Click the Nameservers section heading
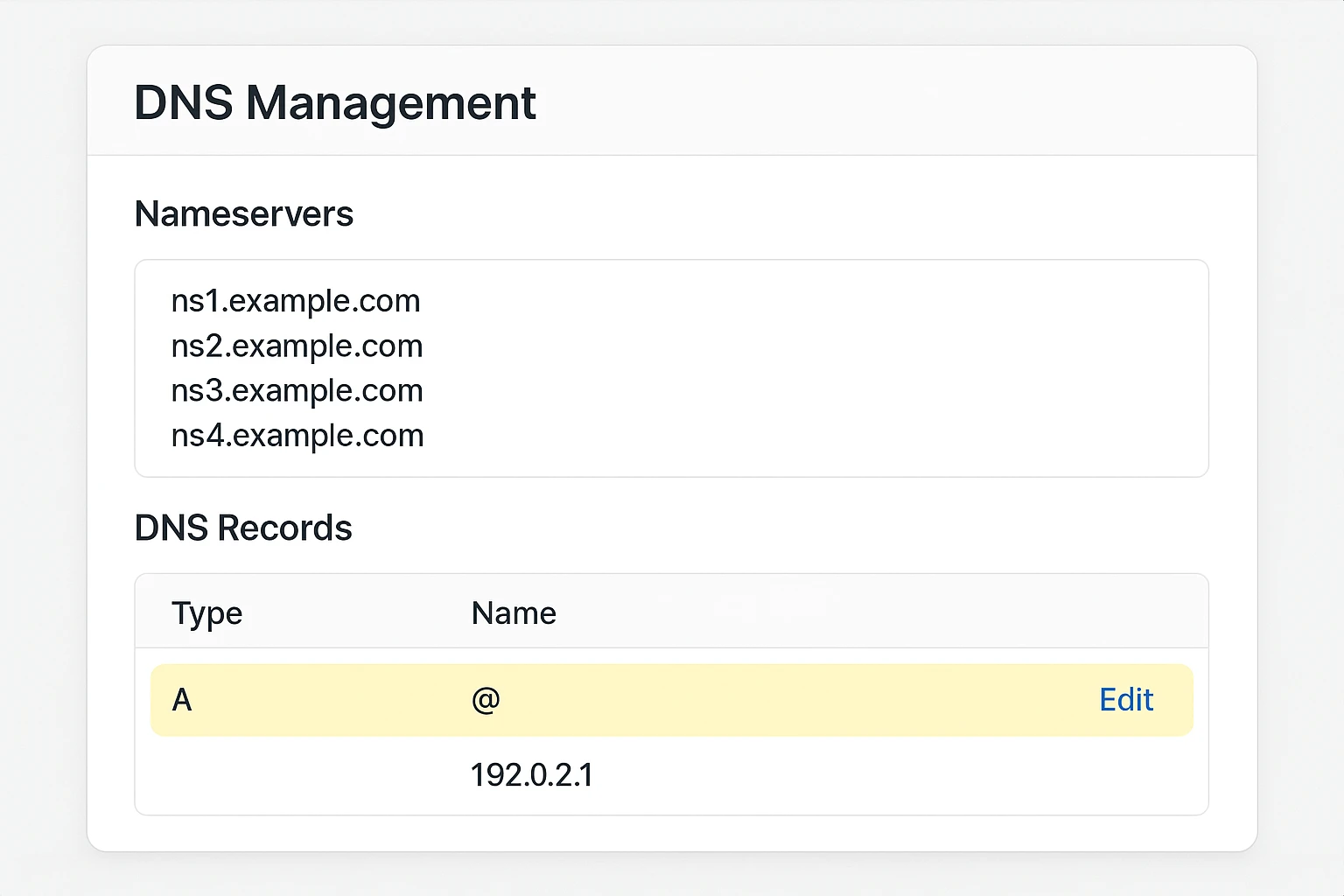 click(x=244, y=213)
